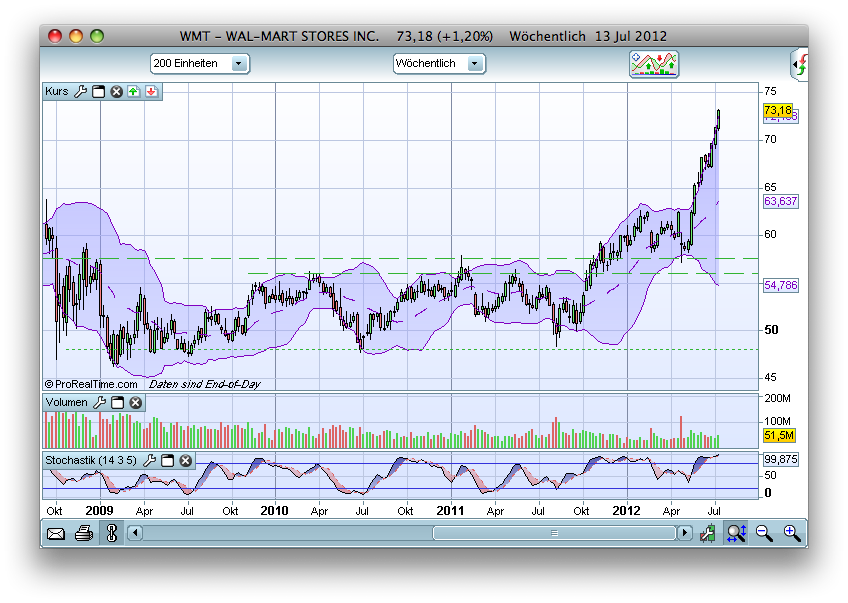Click the 45 price axis label

click(770, 377)
